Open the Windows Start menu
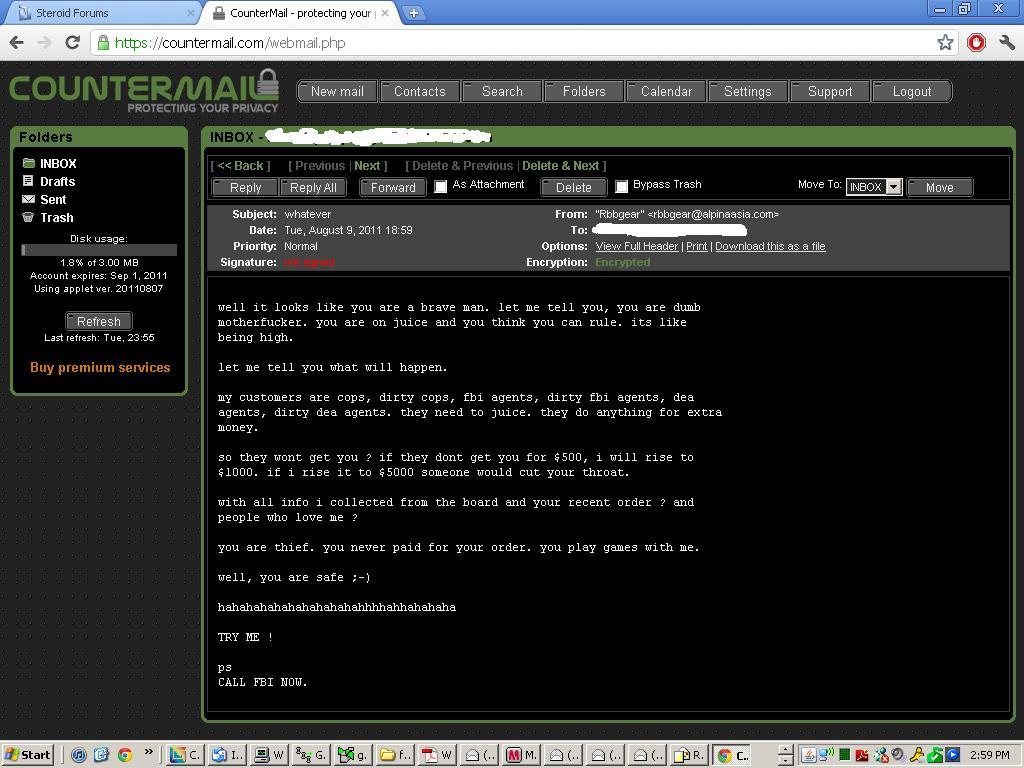The width and height of the screenshot is (1024, 768). [x=27, y=755]
